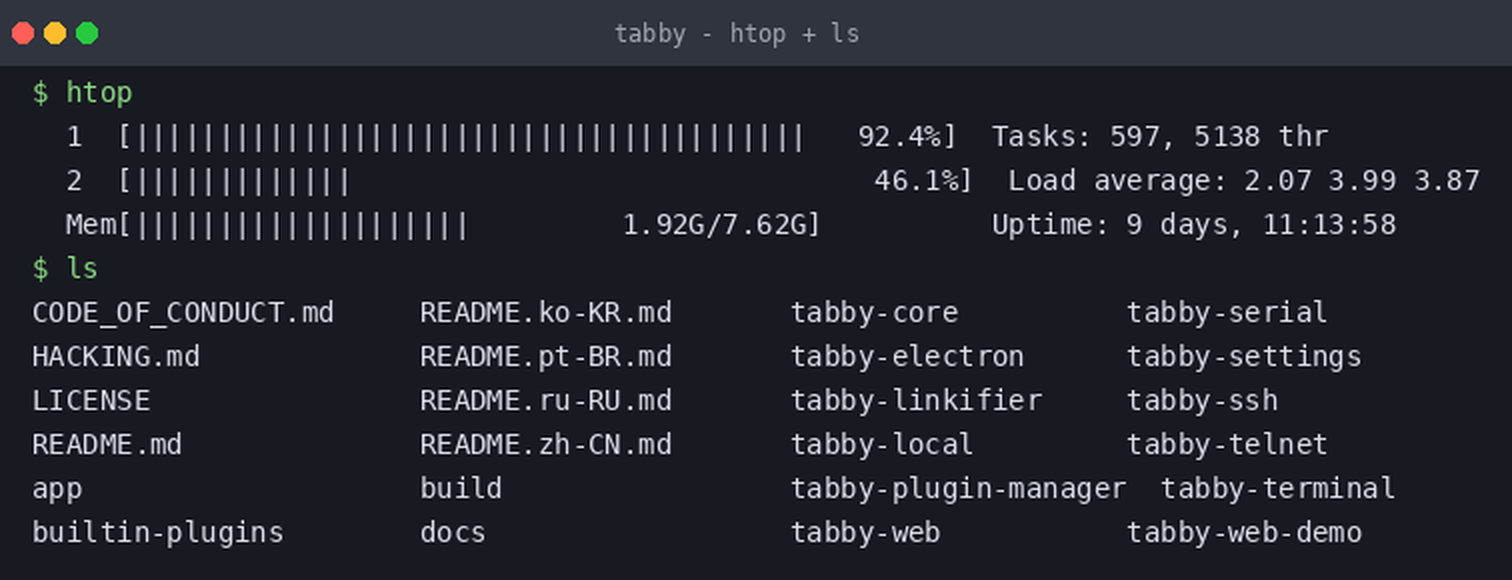Click the yellow minimize window button
Viewport: 1512px width, 580px height.
pos(55,33)
